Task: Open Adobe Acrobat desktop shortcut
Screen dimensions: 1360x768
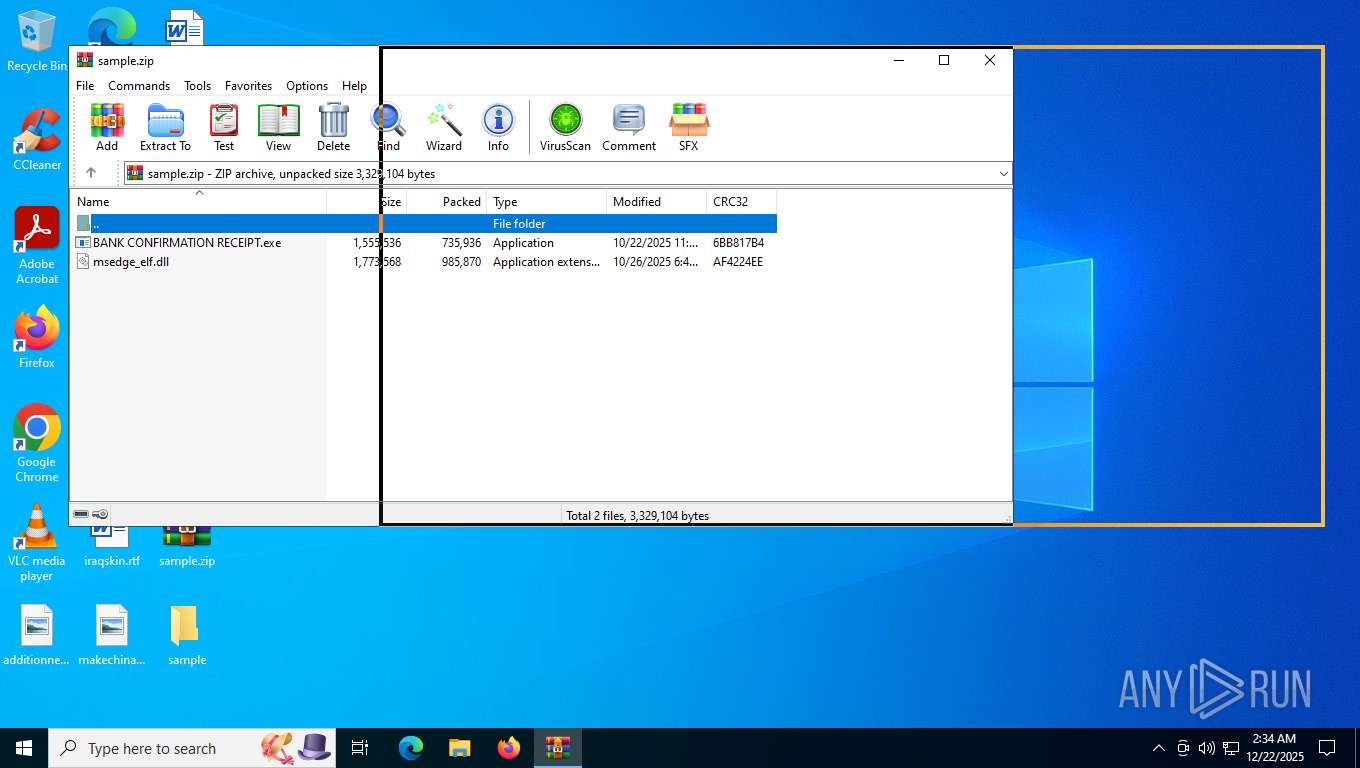Action: [x=37, y=245]
